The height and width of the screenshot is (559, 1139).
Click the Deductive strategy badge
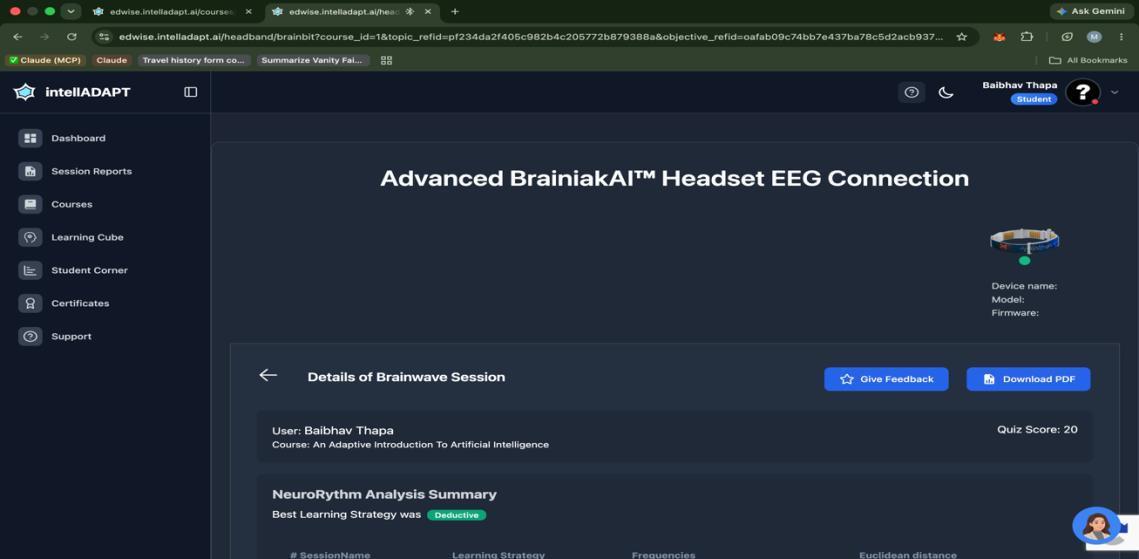(x=456, y=515)
